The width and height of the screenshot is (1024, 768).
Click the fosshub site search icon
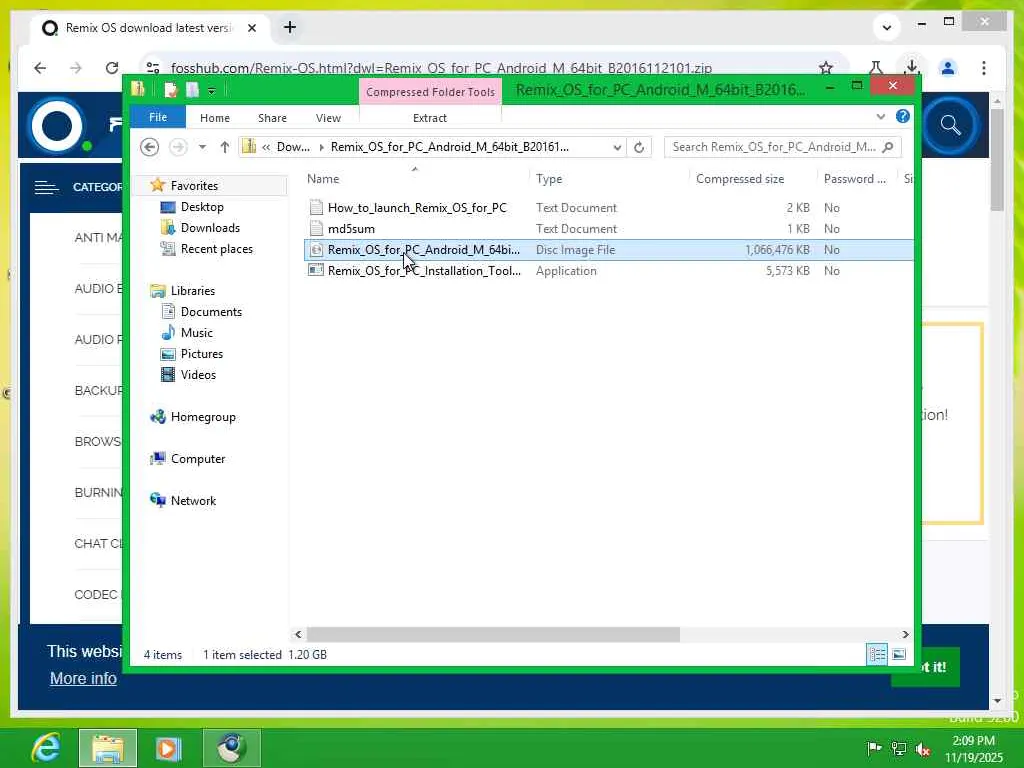[951, 125]
